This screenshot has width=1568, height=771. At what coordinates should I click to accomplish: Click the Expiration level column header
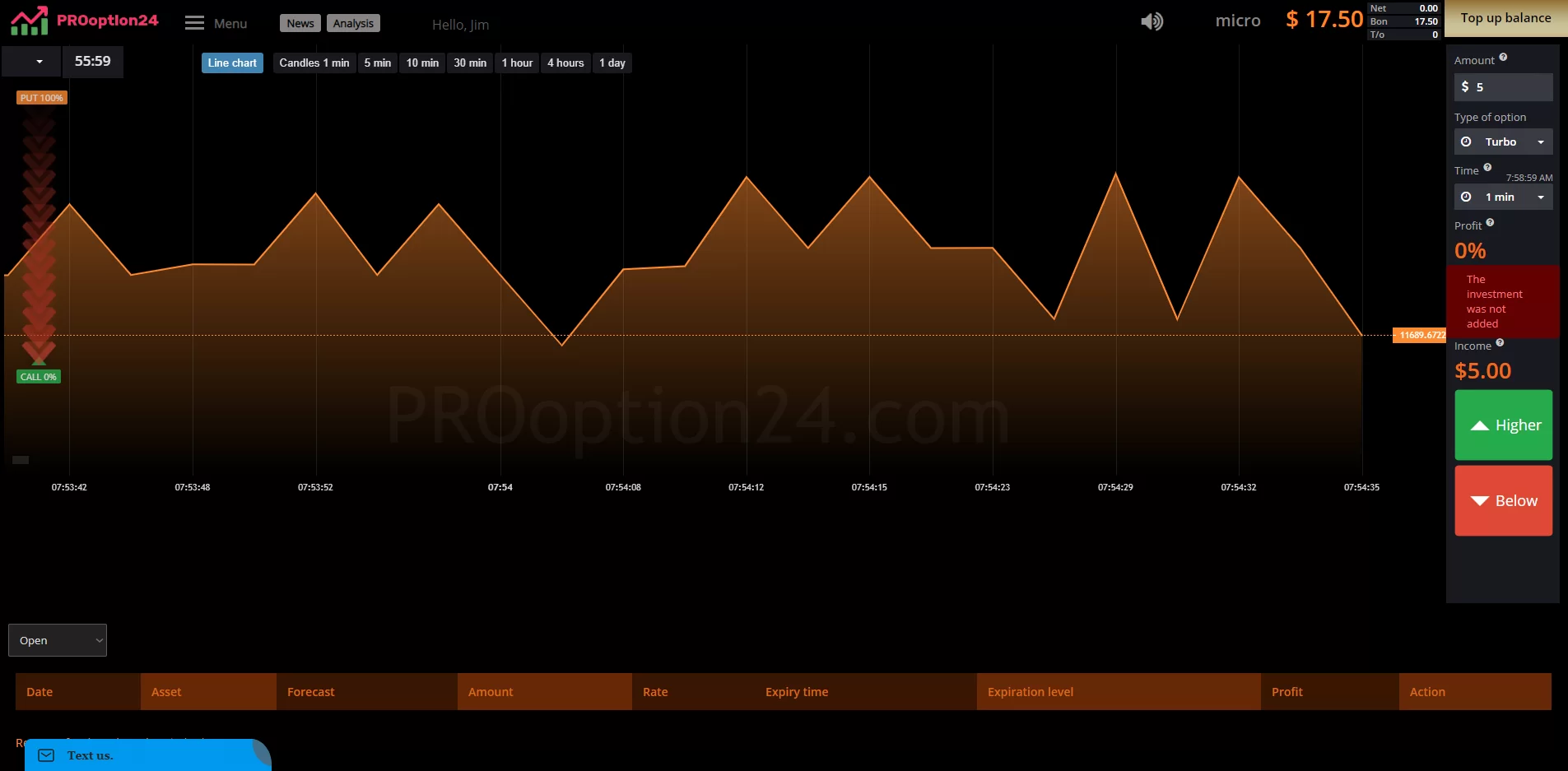click(1119, 692)
